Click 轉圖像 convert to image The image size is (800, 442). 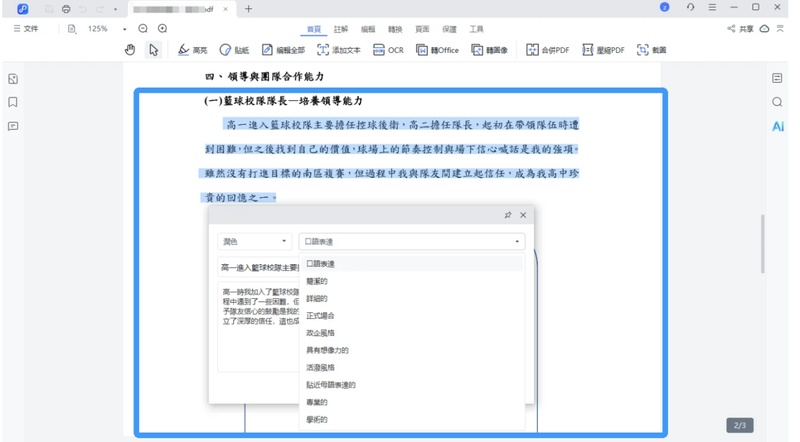point(489,50)
